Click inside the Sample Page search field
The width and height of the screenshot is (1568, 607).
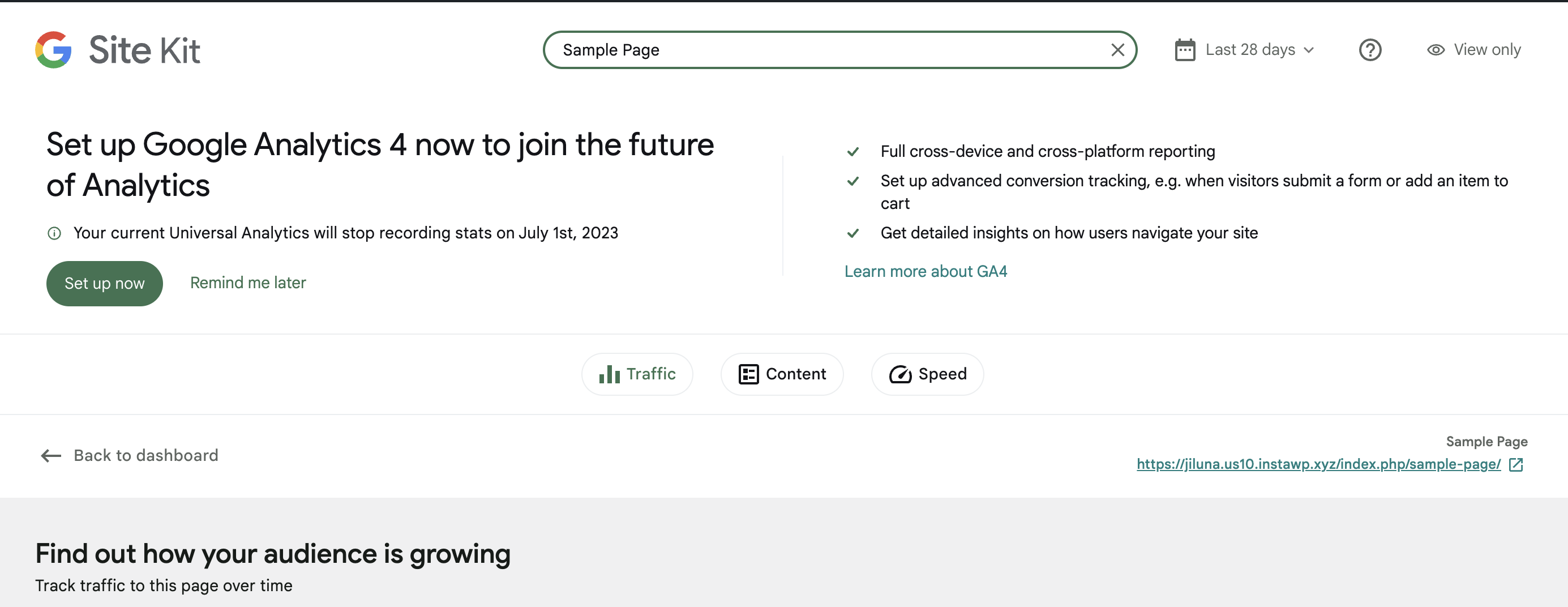coord(791,49)
